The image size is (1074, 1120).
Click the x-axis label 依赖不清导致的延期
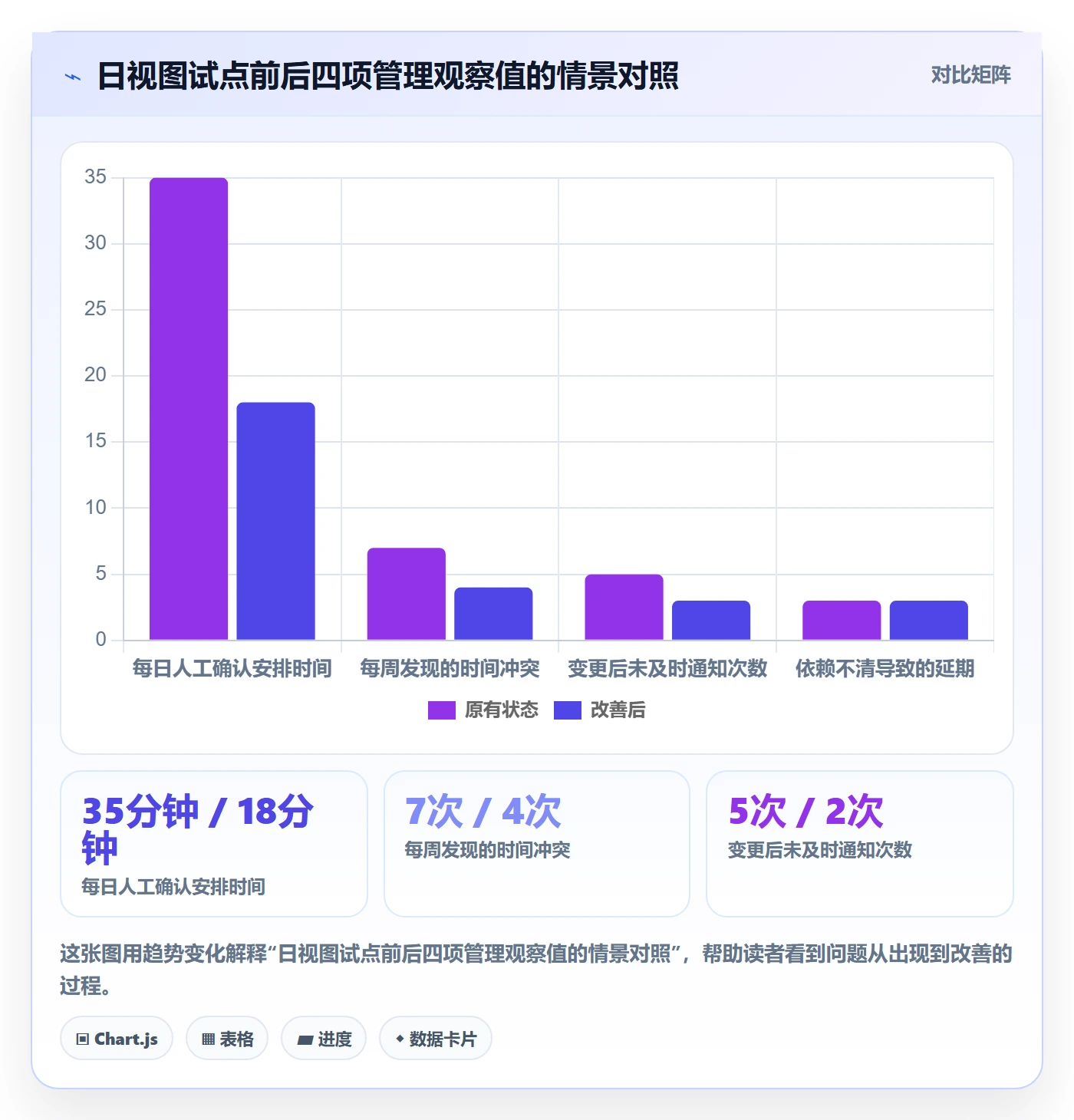885,669
